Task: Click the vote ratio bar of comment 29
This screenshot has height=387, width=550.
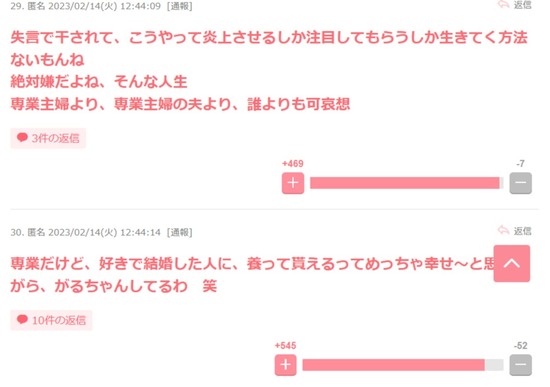Action: [x=407, y=183]
